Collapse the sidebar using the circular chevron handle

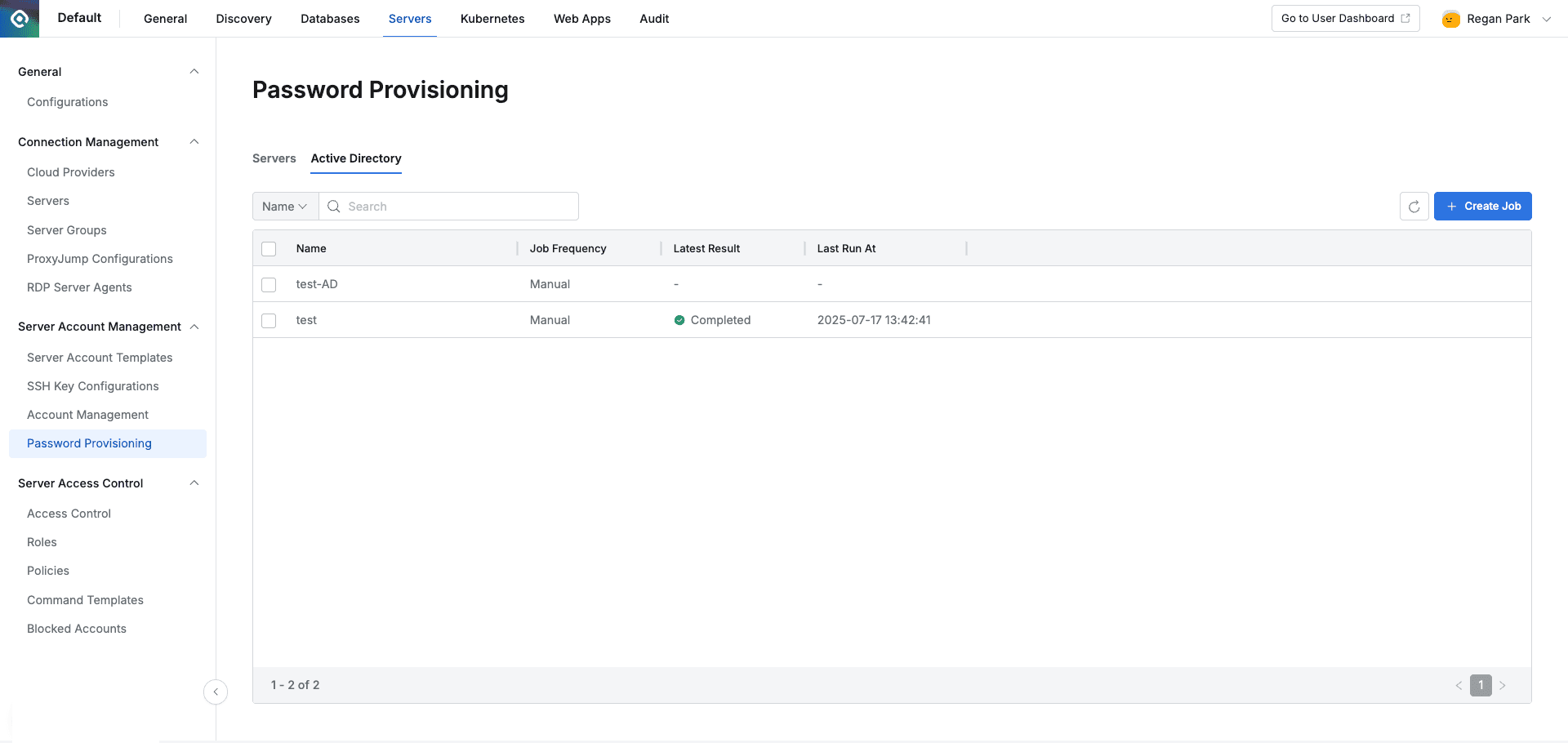[215, 692]
